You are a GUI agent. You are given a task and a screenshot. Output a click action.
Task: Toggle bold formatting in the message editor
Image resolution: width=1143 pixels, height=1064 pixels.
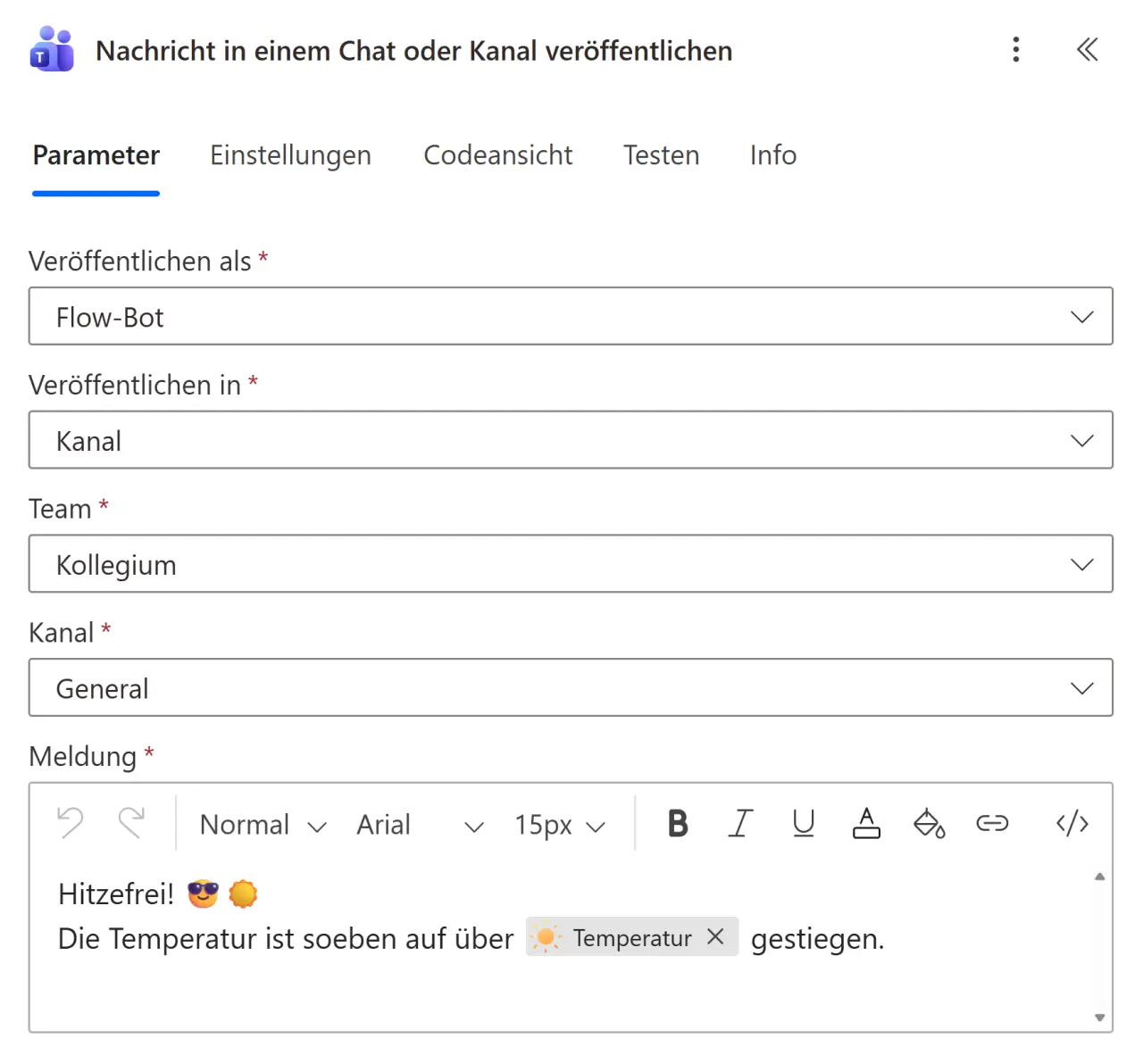678,824
